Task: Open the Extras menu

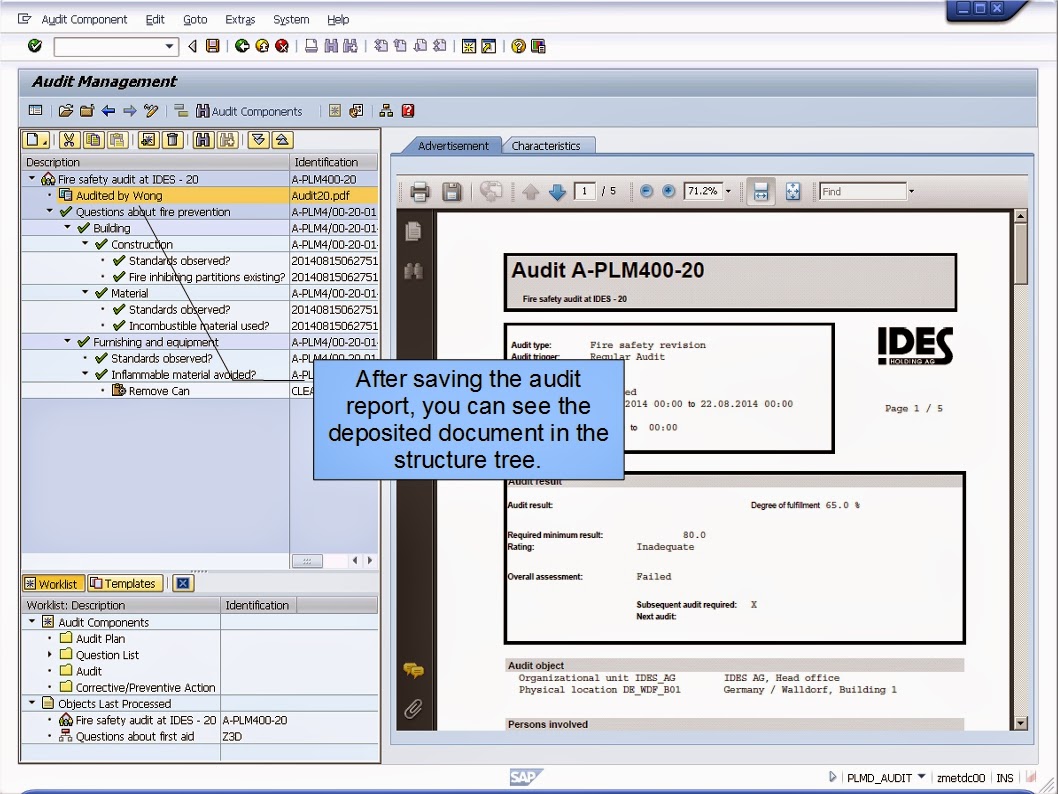Action: [x=240, y=19]
